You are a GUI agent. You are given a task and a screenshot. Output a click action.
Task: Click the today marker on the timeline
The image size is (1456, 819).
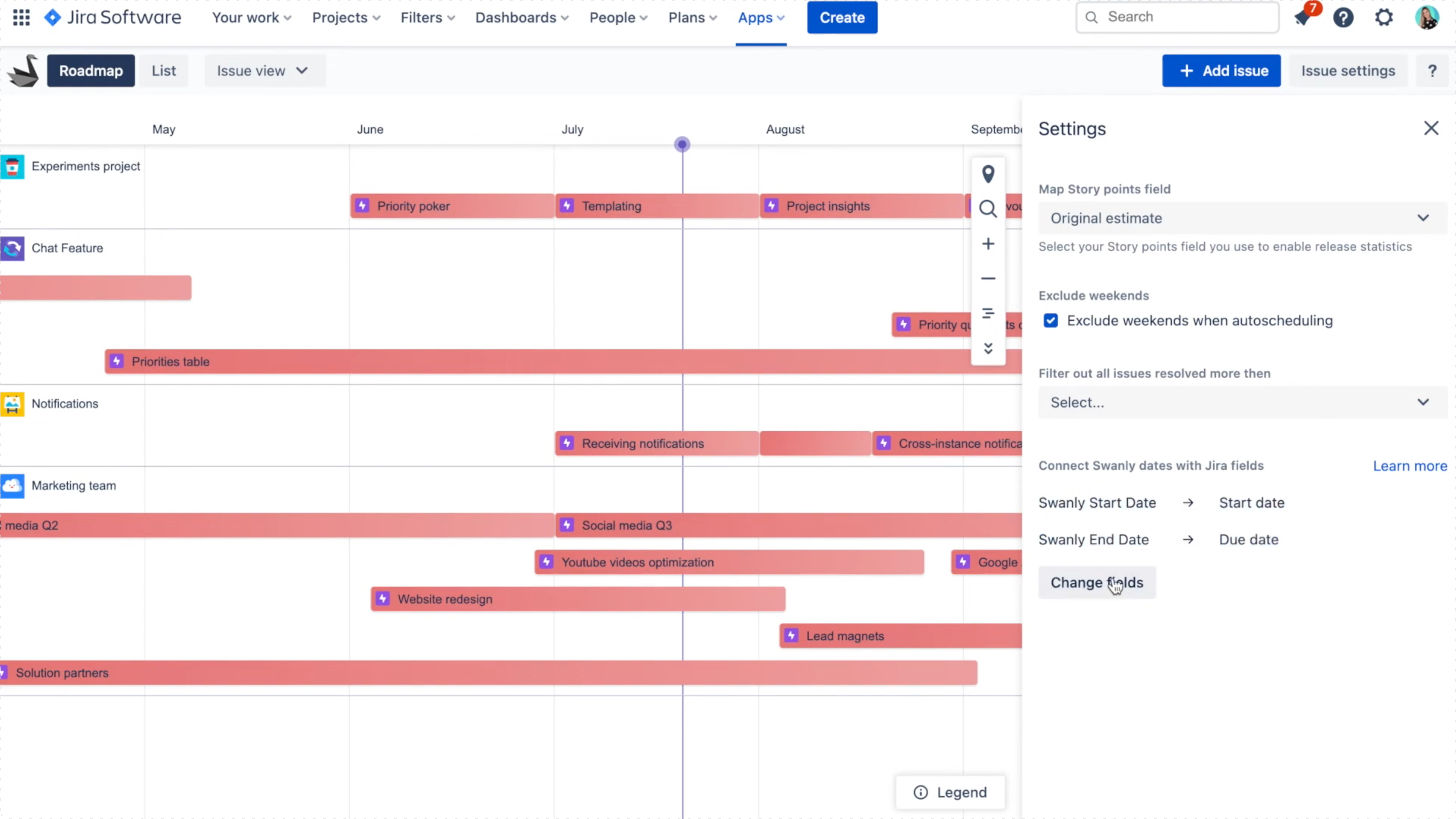click(x=682, y=145)
